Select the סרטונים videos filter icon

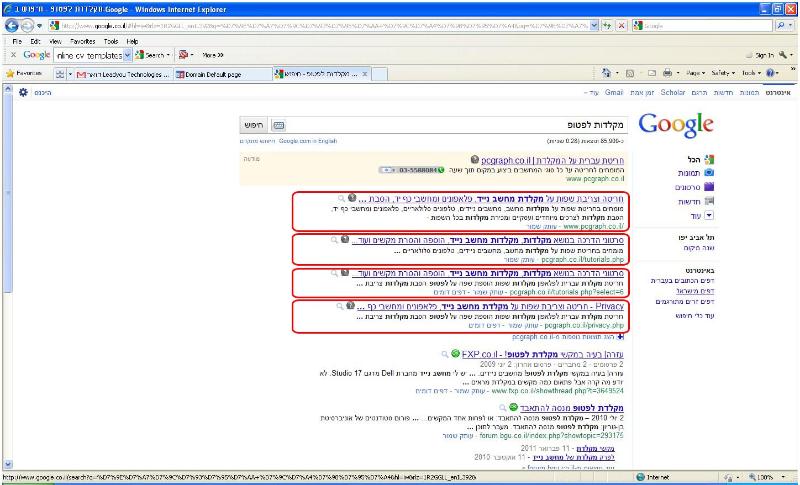[709, 187]
